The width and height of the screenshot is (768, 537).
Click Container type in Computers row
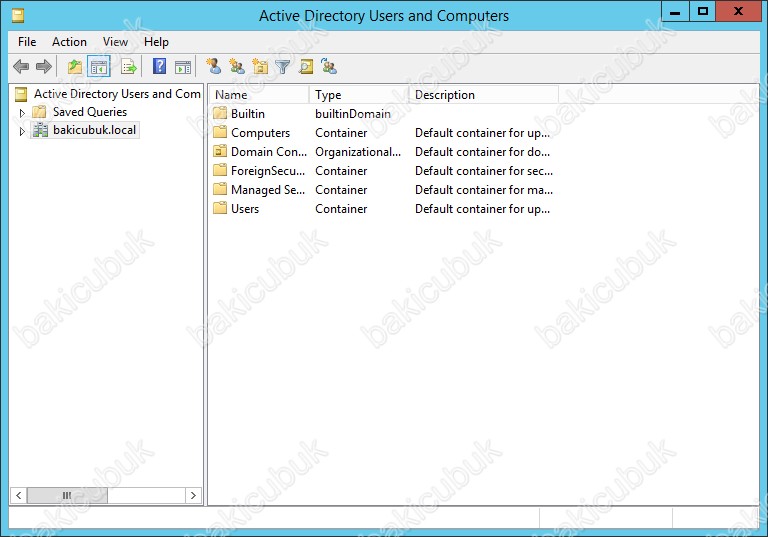click(341, 133)
